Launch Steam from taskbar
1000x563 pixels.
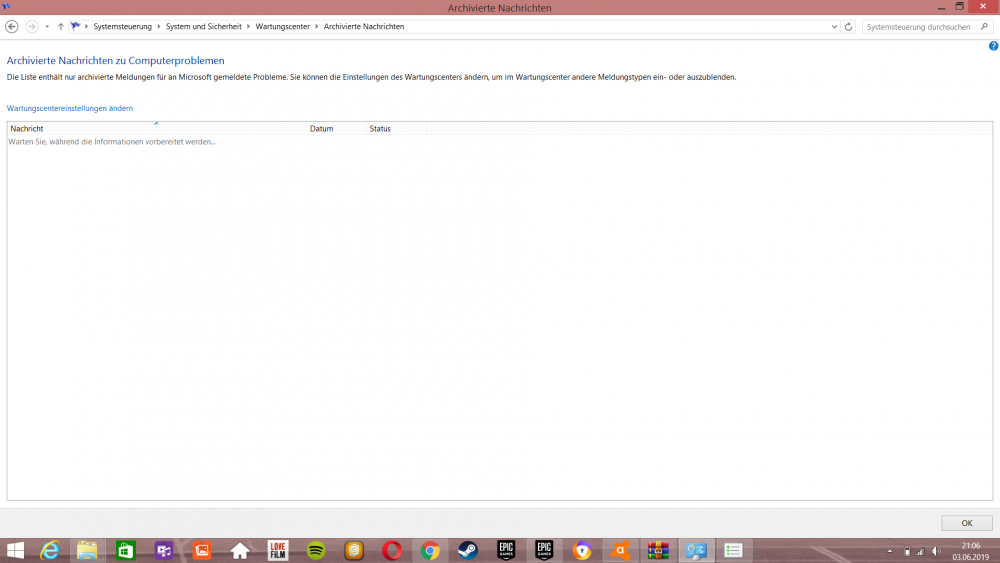coord(468,550)
